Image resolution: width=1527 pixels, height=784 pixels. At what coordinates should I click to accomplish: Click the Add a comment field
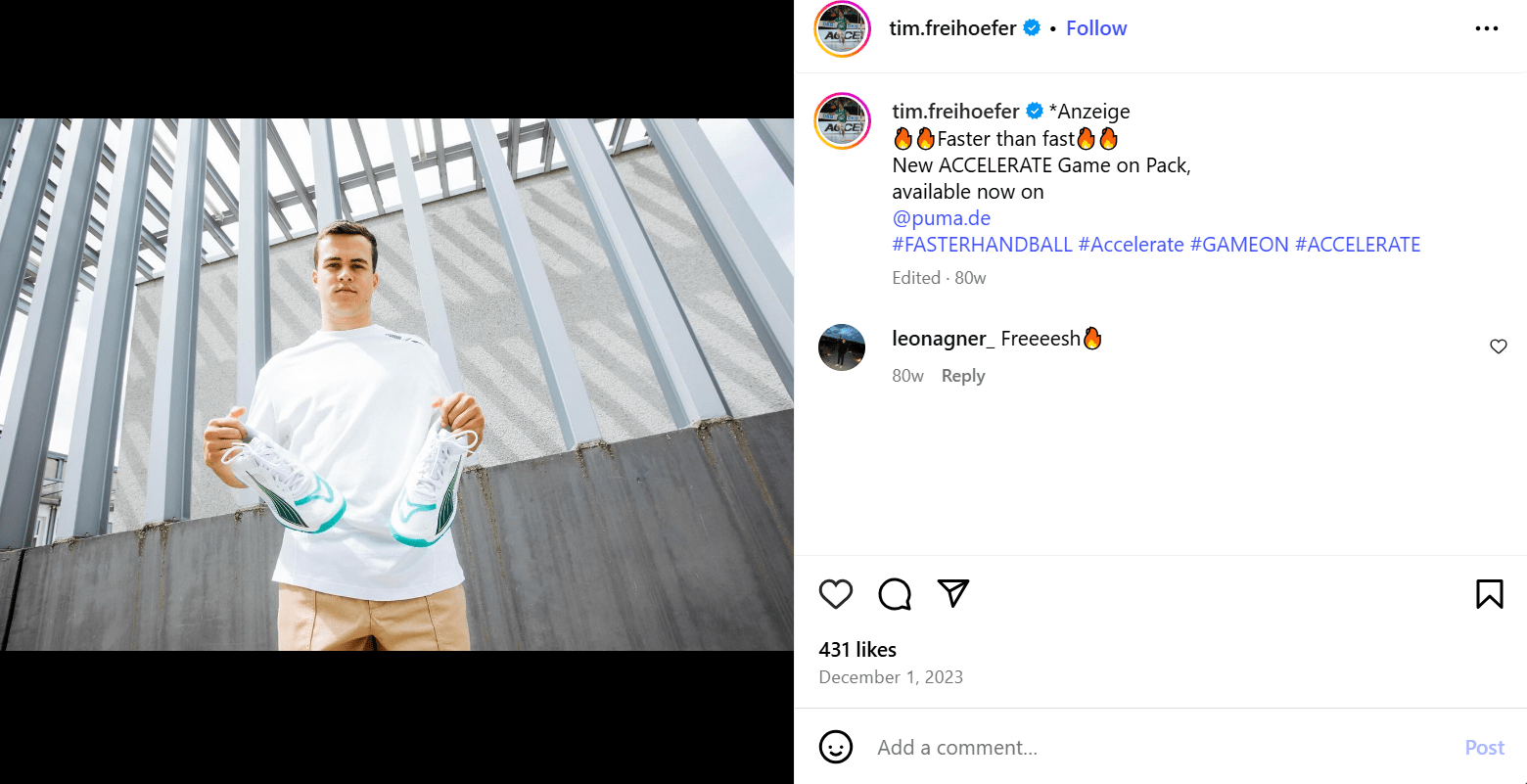[x=1162, y=748]
